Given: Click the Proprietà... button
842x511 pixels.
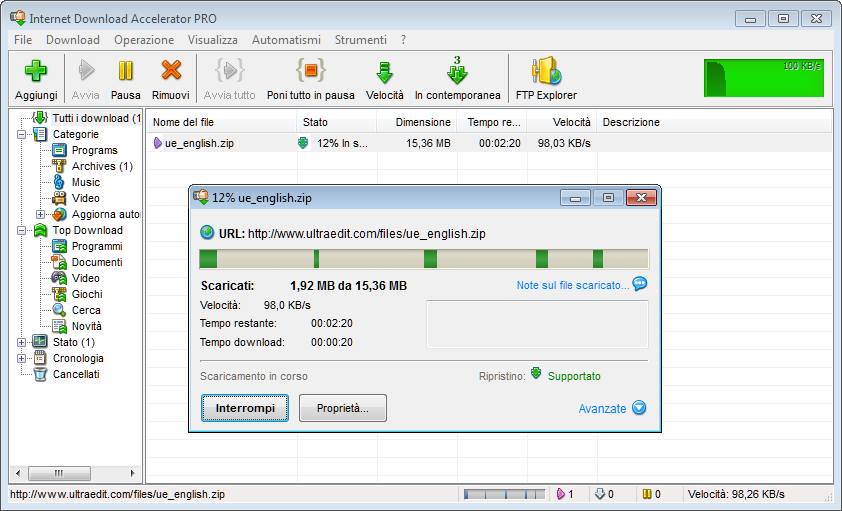Looking at the screenshot, I should point(343,408).
